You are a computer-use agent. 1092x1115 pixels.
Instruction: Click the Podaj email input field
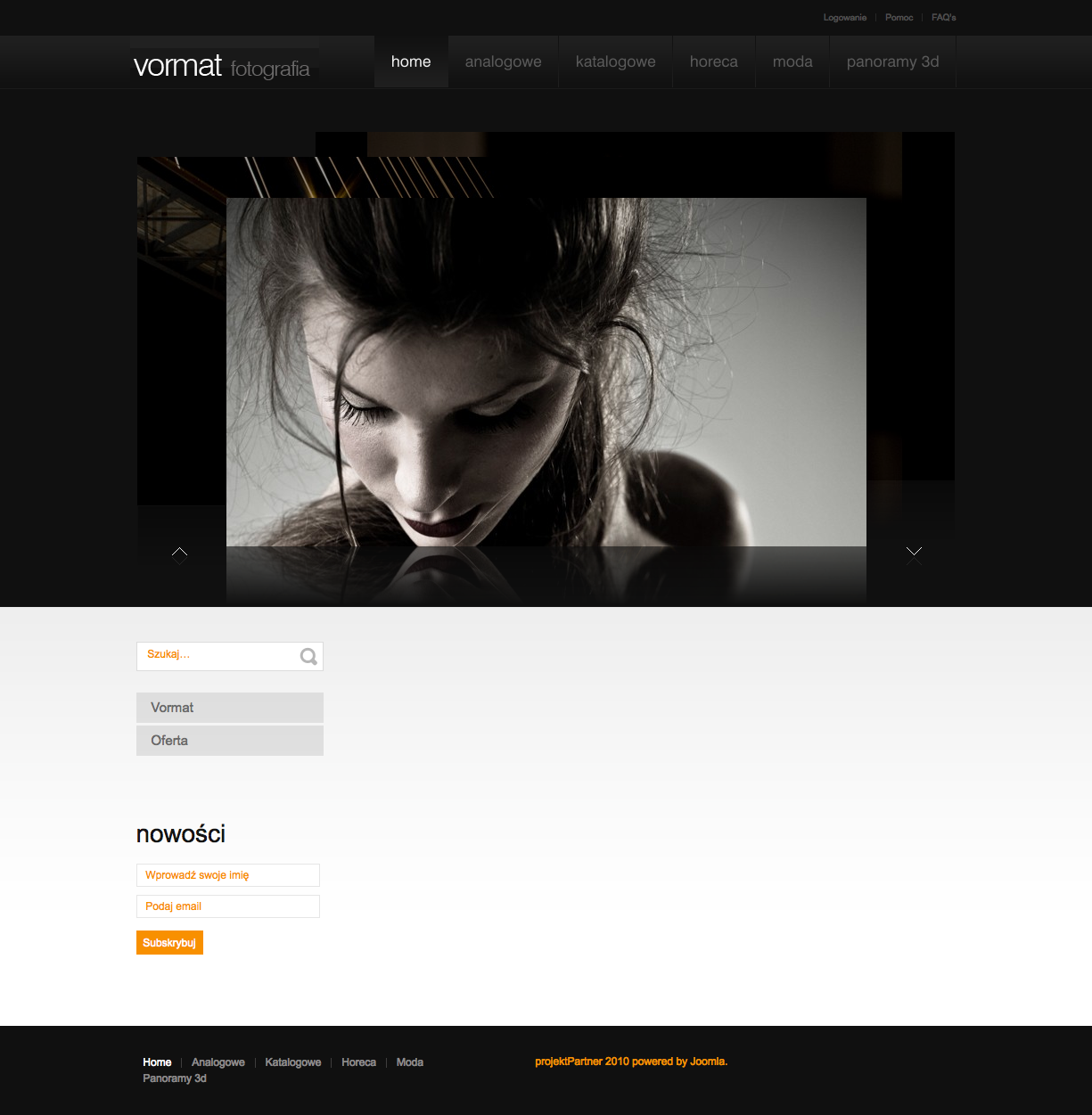pos(227,906)
